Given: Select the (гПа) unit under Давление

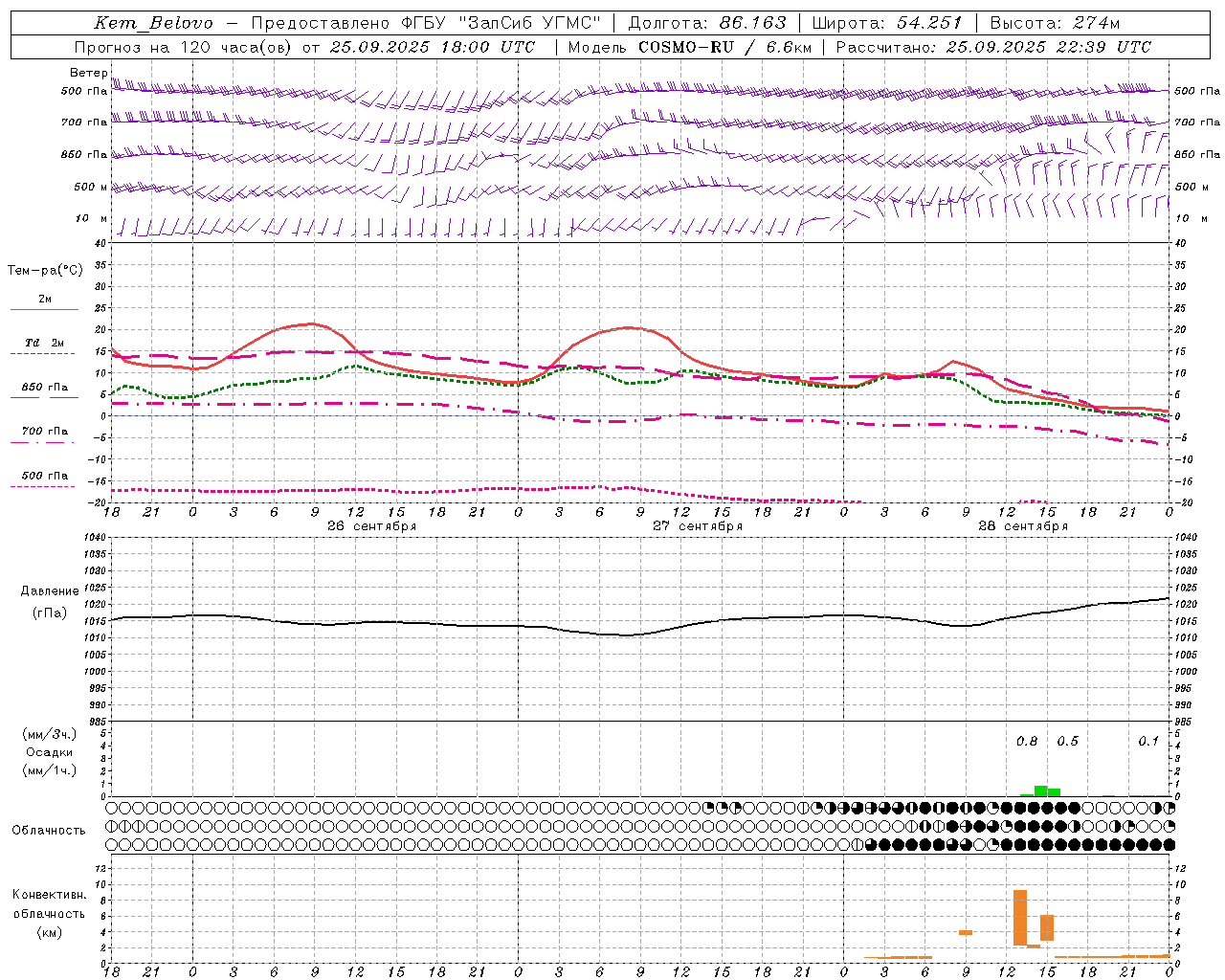Looking at the screenshot, I should pyautogui.click(x=50, y=612).
